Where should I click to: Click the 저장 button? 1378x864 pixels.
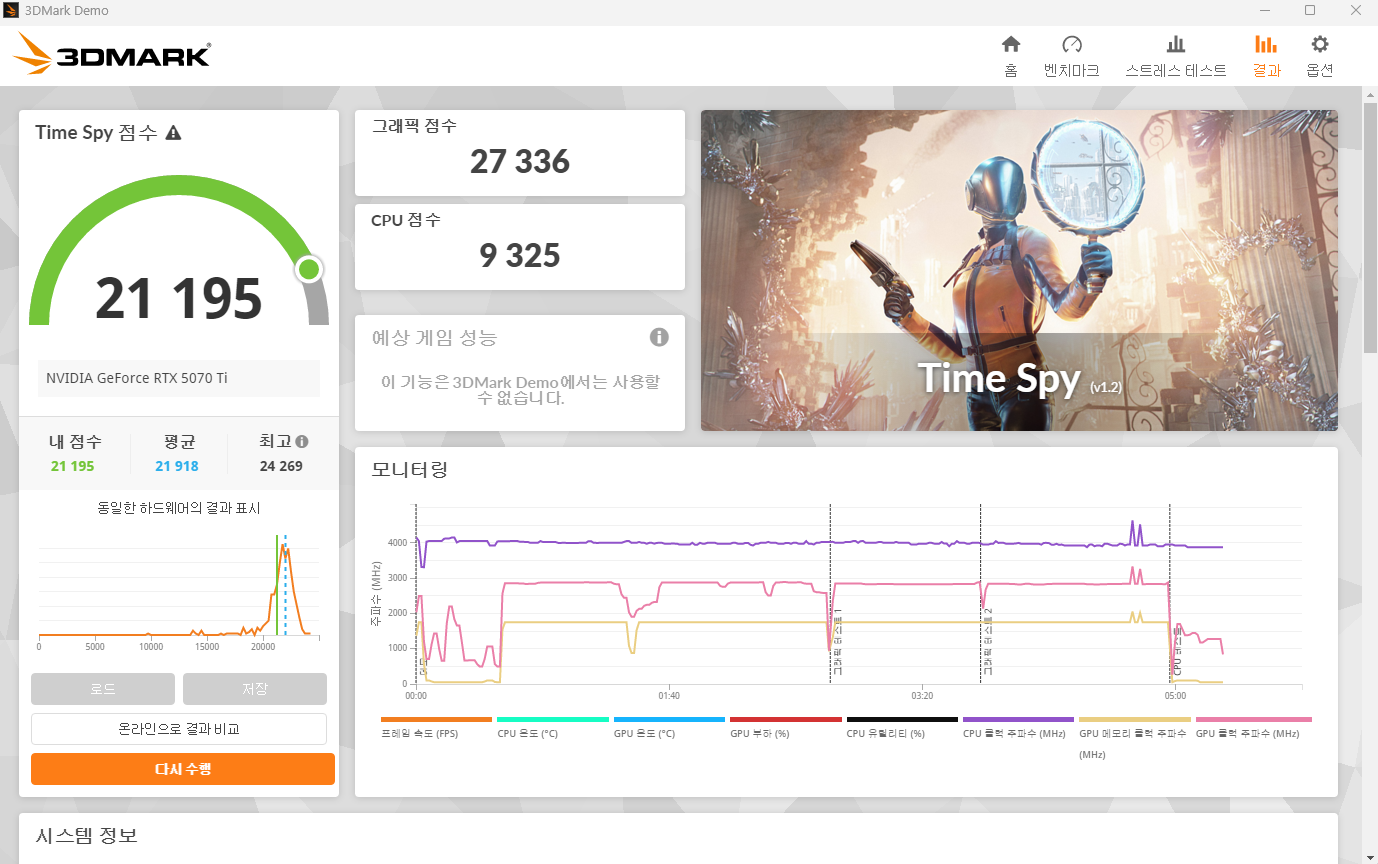(254, 689)
